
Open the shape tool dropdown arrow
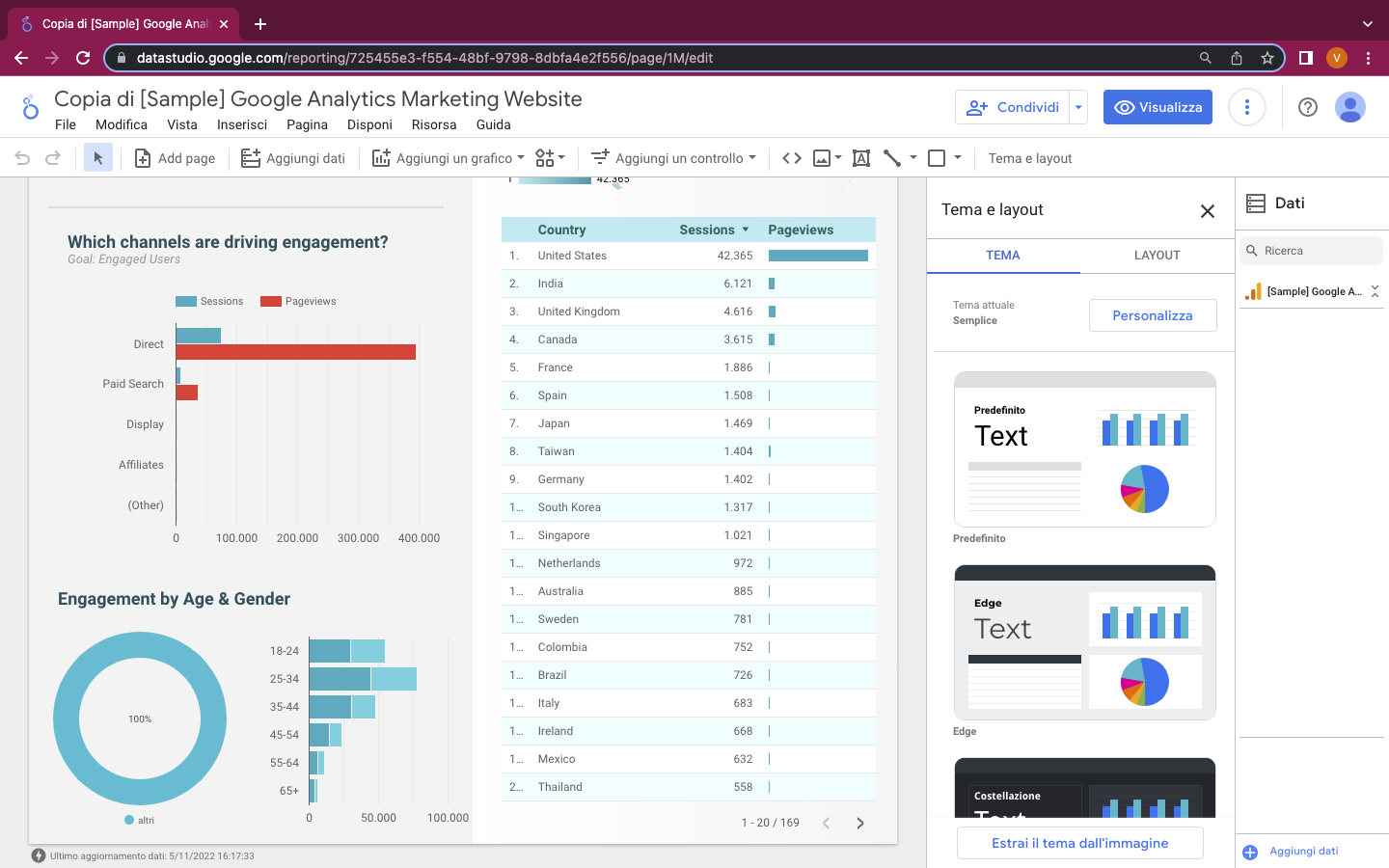(957, 157)
